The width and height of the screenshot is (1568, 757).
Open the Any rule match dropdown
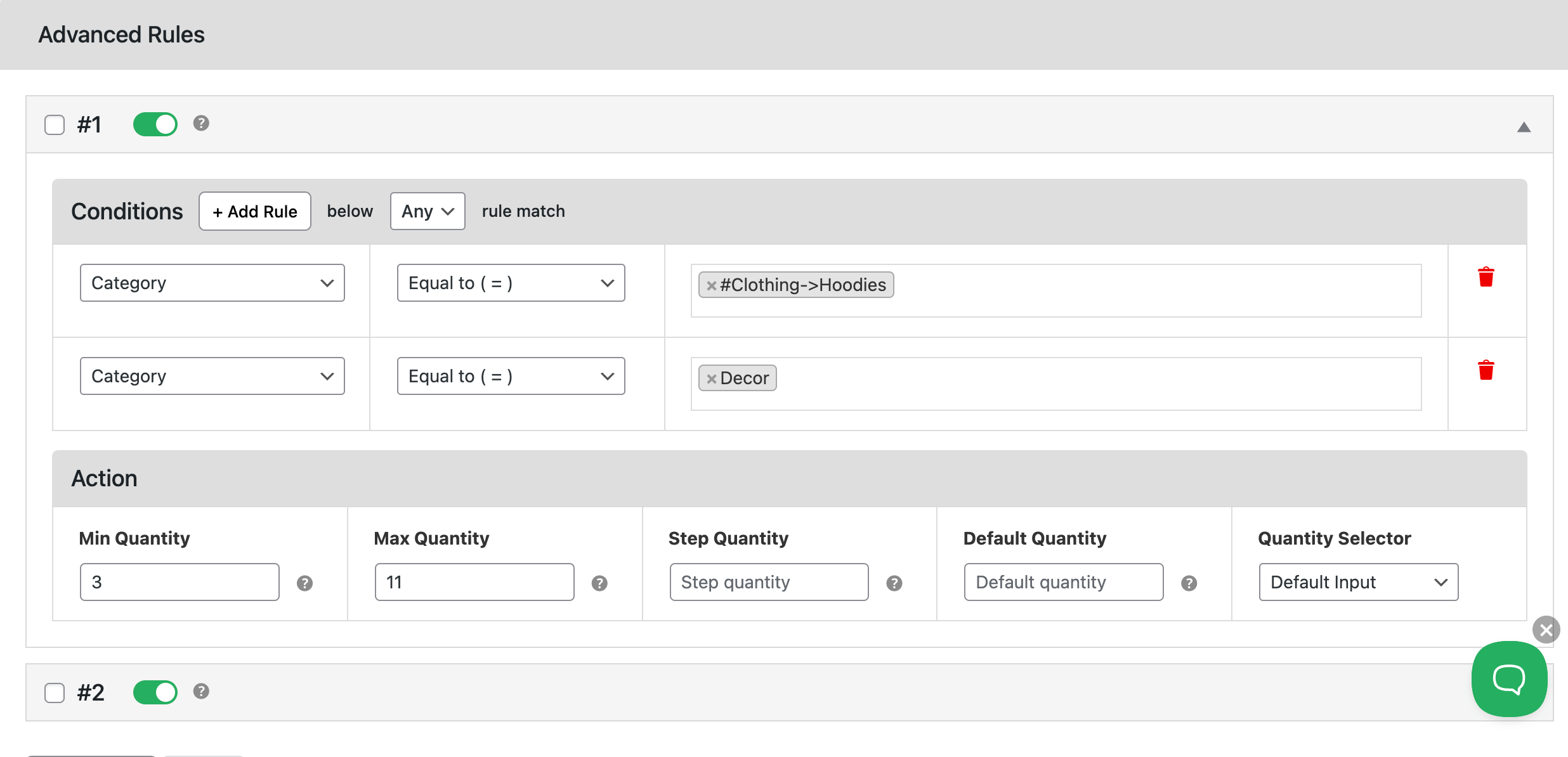point(428,211)
